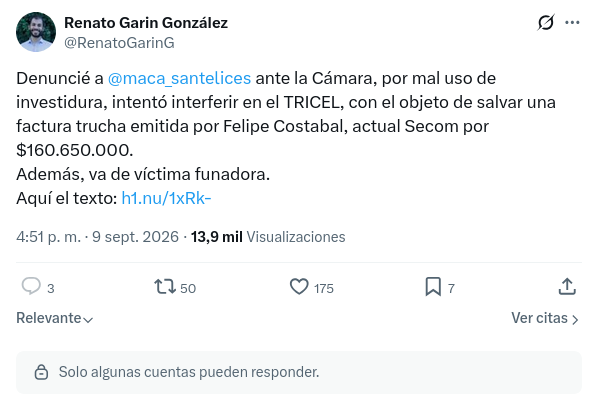Repost this tweet with the retweet icon

165,287
